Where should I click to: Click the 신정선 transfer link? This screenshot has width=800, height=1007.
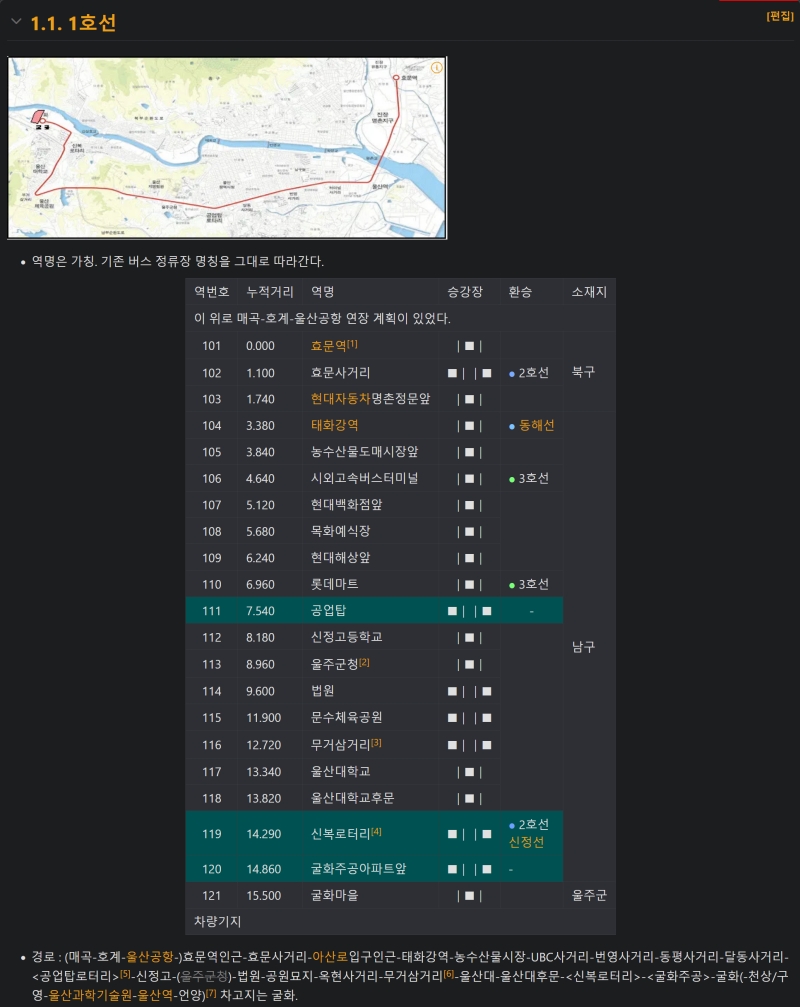526,842
